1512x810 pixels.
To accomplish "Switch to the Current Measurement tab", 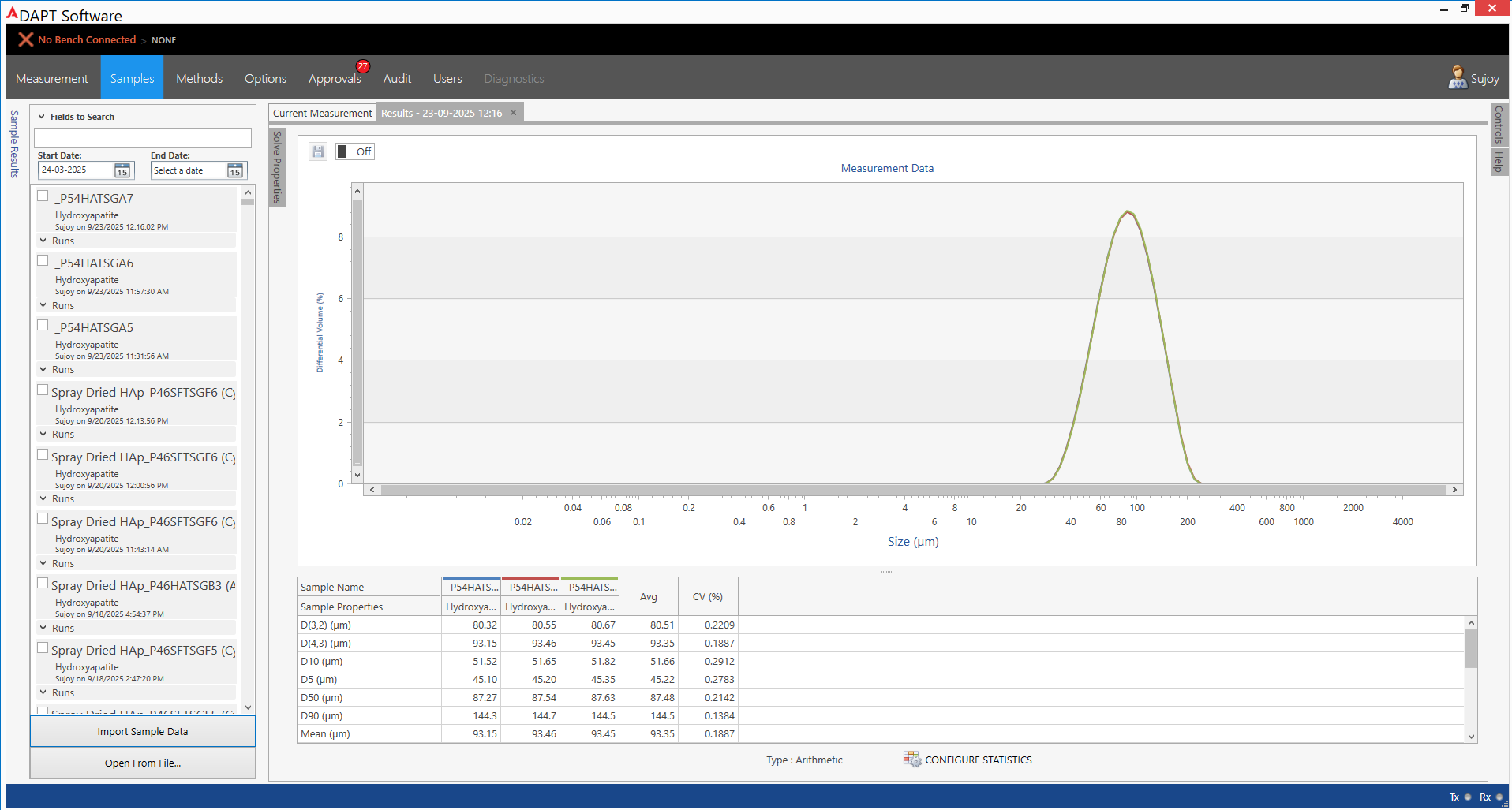I will point(322,113).
